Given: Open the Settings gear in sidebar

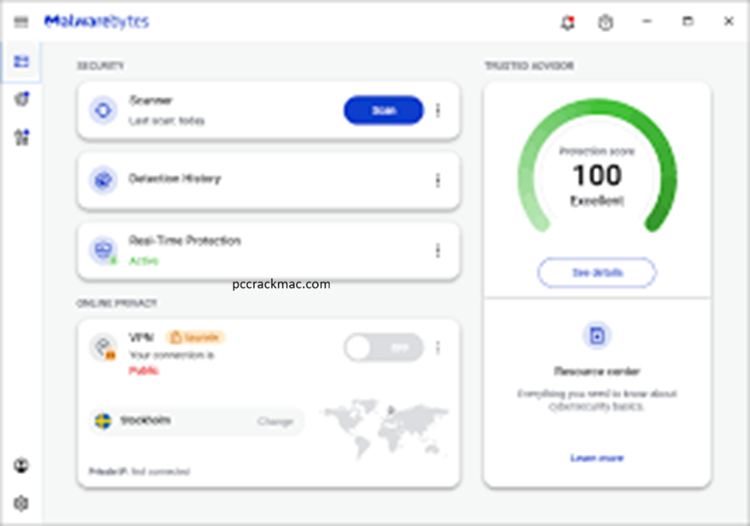Looking at the screenshot, I should pos(21,503).
